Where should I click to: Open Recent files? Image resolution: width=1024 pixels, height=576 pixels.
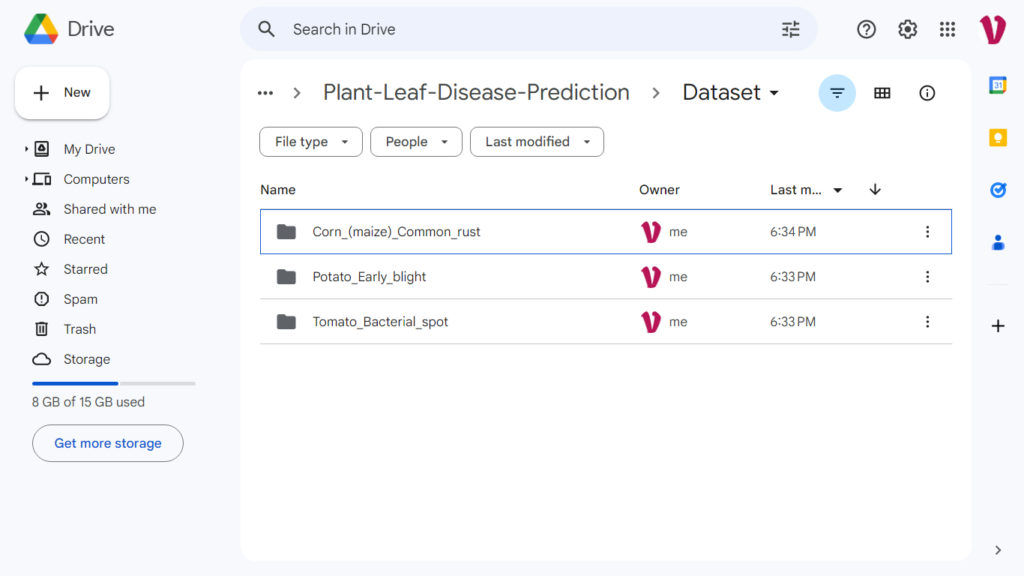[x=84, y=239]
